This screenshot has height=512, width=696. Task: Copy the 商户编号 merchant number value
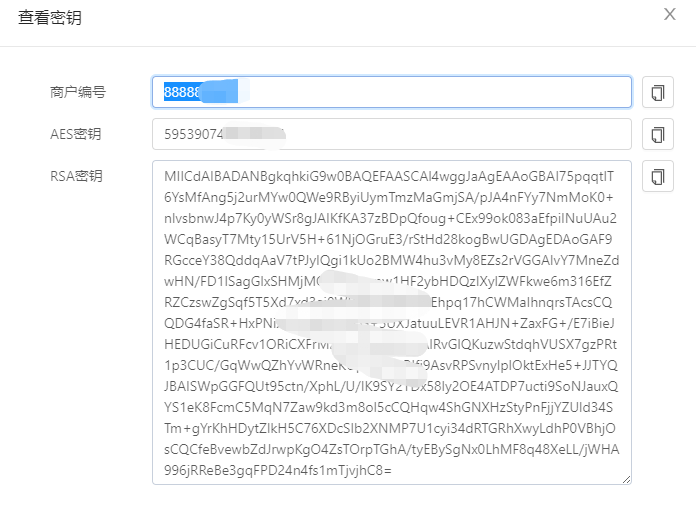point(657,92)
